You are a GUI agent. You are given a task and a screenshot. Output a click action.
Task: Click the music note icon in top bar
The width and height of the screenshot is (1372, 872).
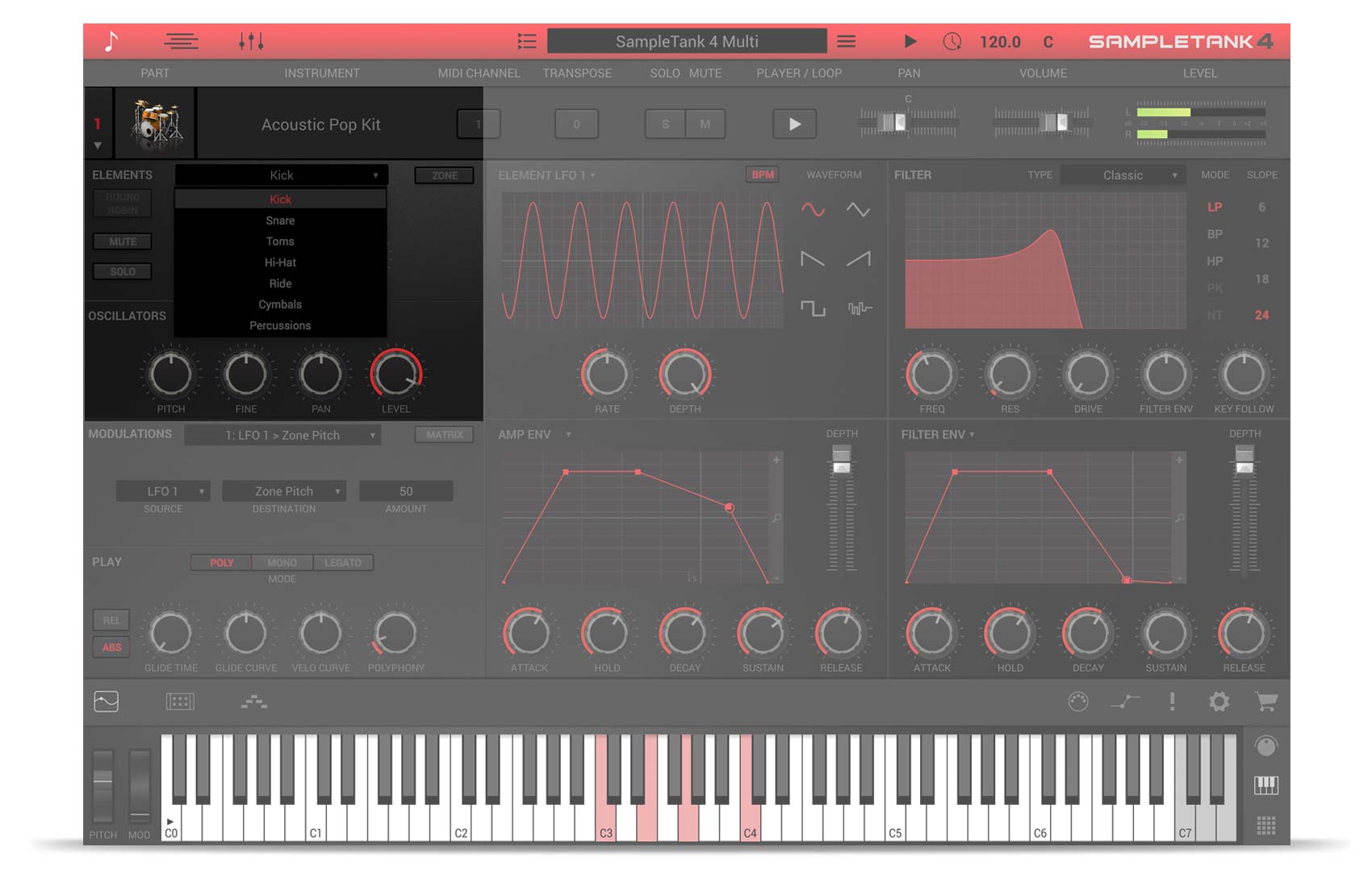pyautogui.click(x=111, y=41)
